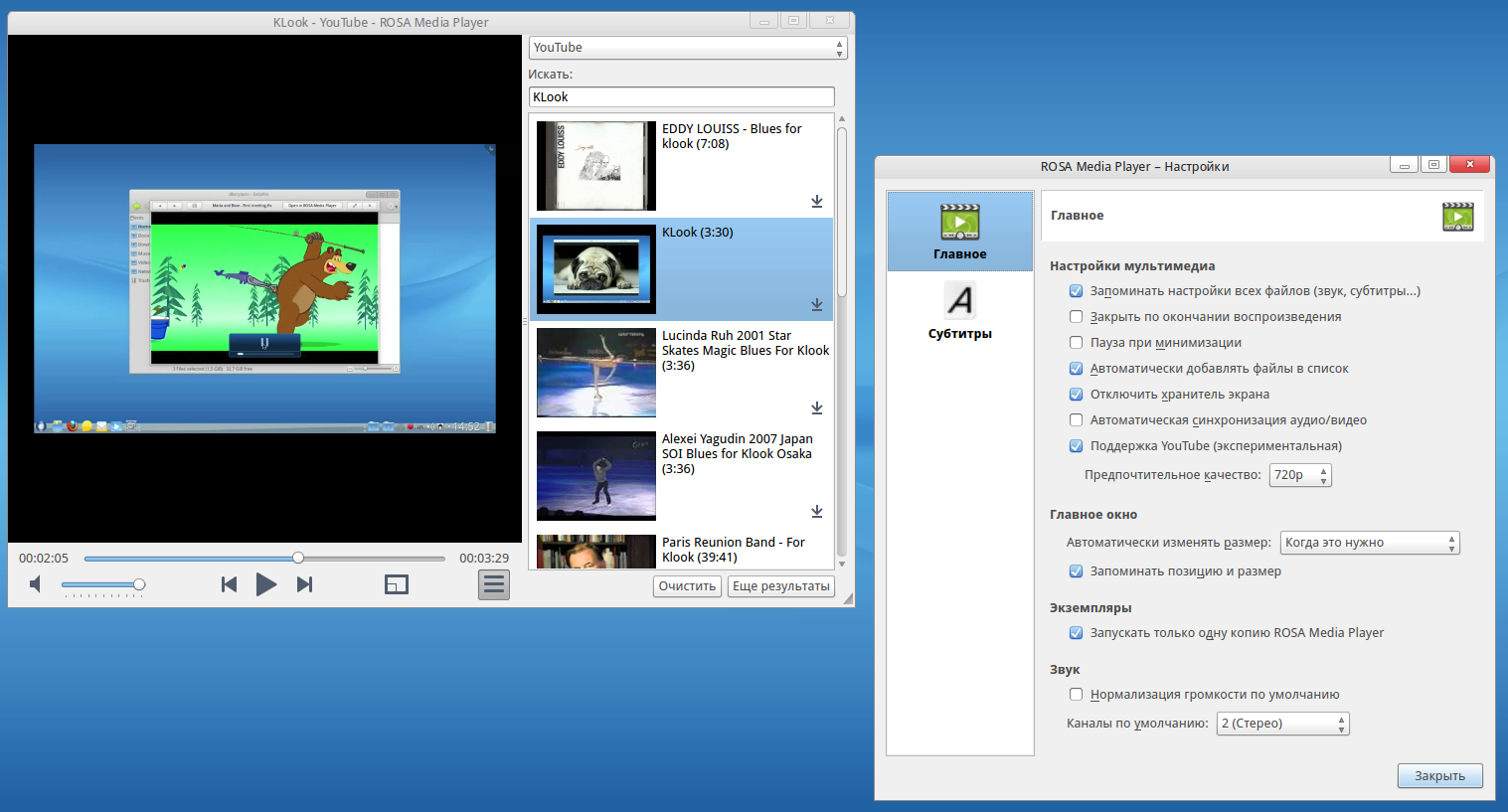1508x812 pixels.
Task: Enable 'Нормализация громкости по умолчанию' checkbox
Action: [x=1076, y=695]
